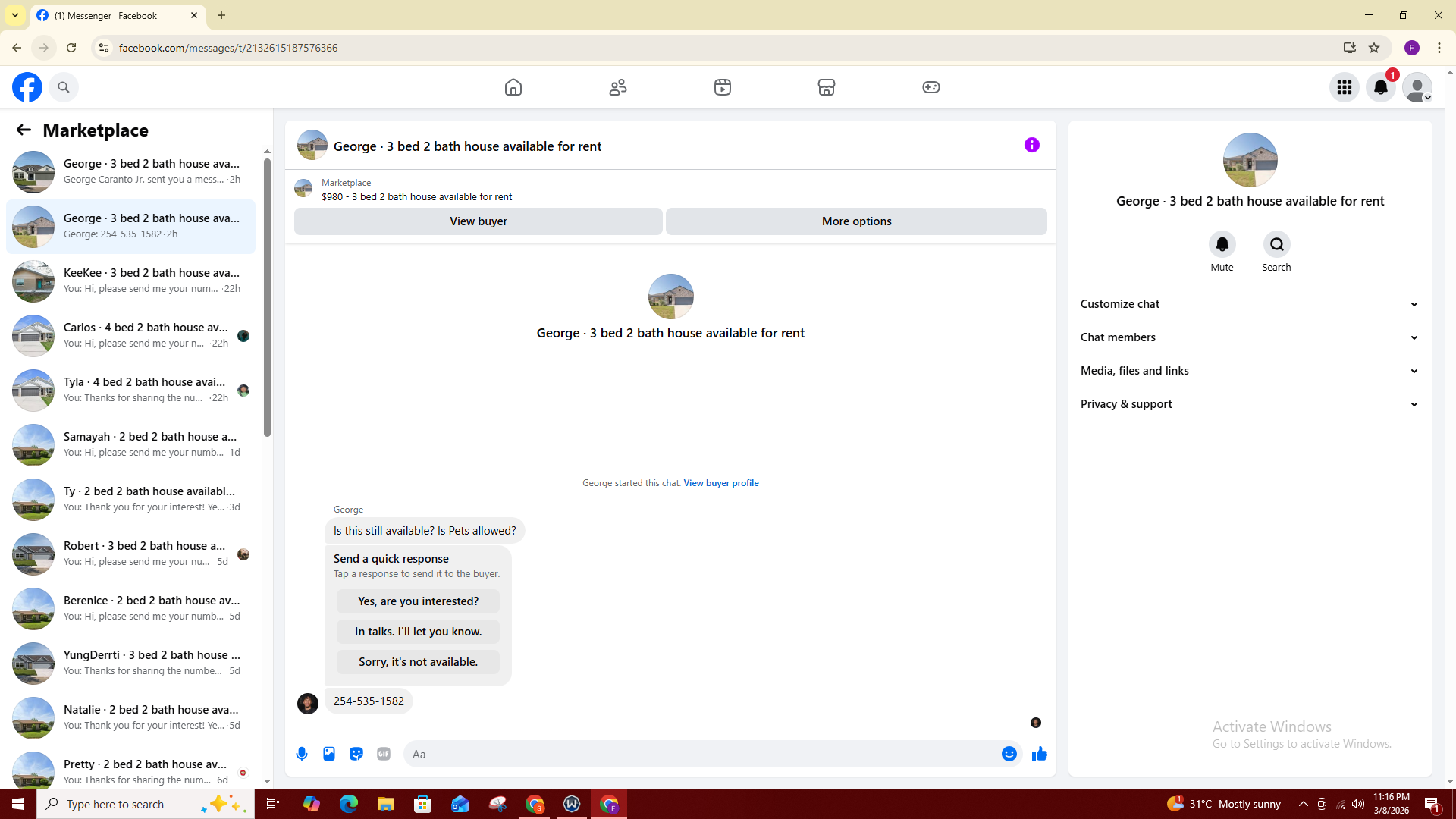Click the View buyer button
The image size is (1456, 819).
(478, 221)
